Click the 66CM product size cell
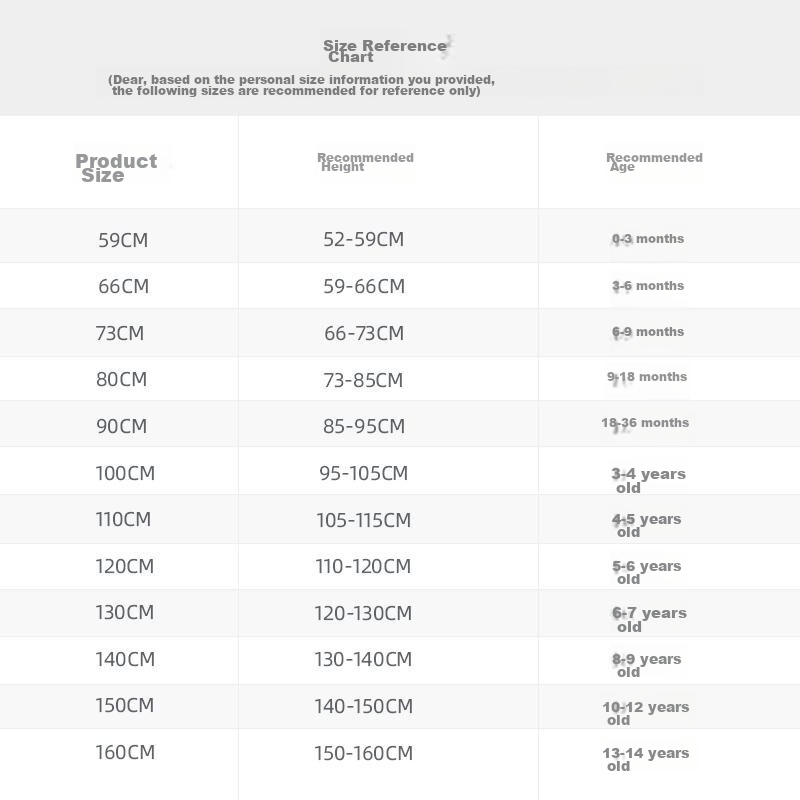Viewport: 800px width, 800px height. click(123, 286)
